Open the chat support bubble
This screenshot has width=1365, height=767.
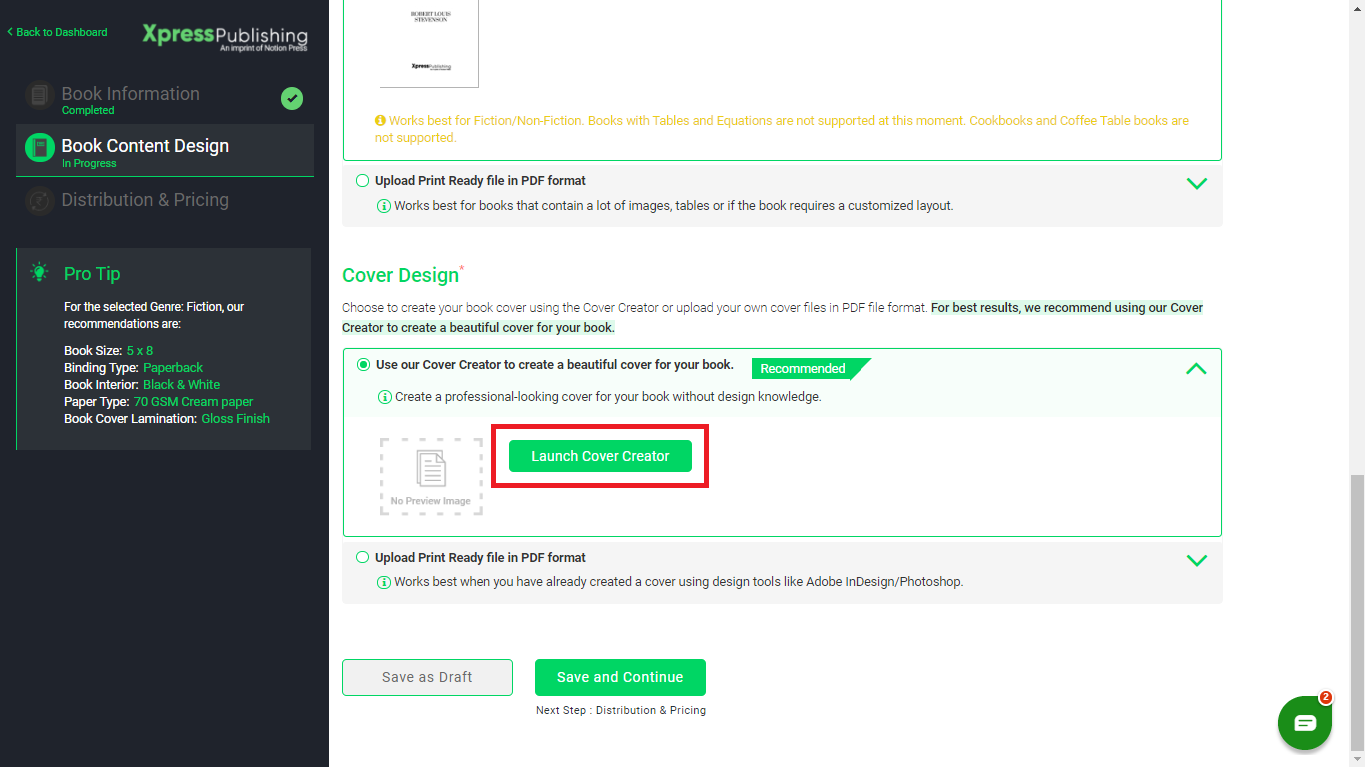1305,723
